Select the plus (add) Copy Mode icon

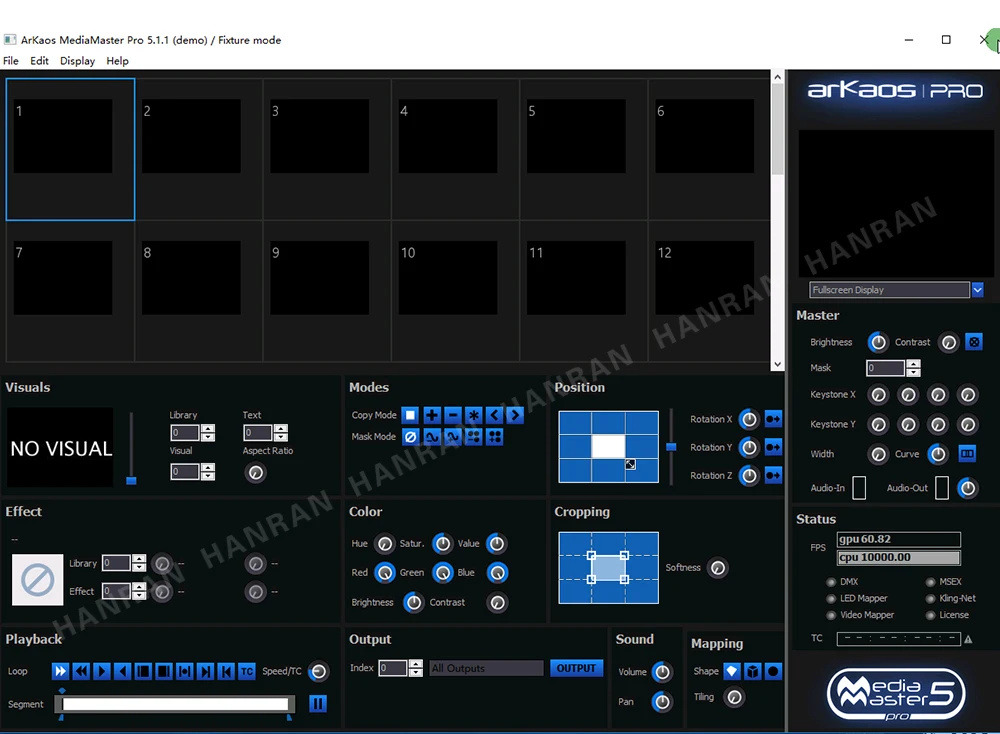point(432,416)
